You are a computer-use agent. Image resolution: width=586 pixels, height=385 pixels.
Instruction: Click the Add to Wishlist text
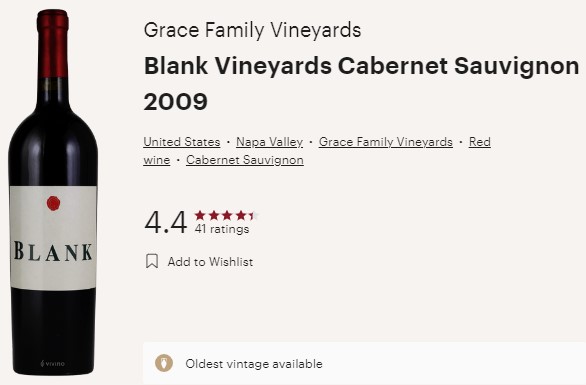coord(210,262)
